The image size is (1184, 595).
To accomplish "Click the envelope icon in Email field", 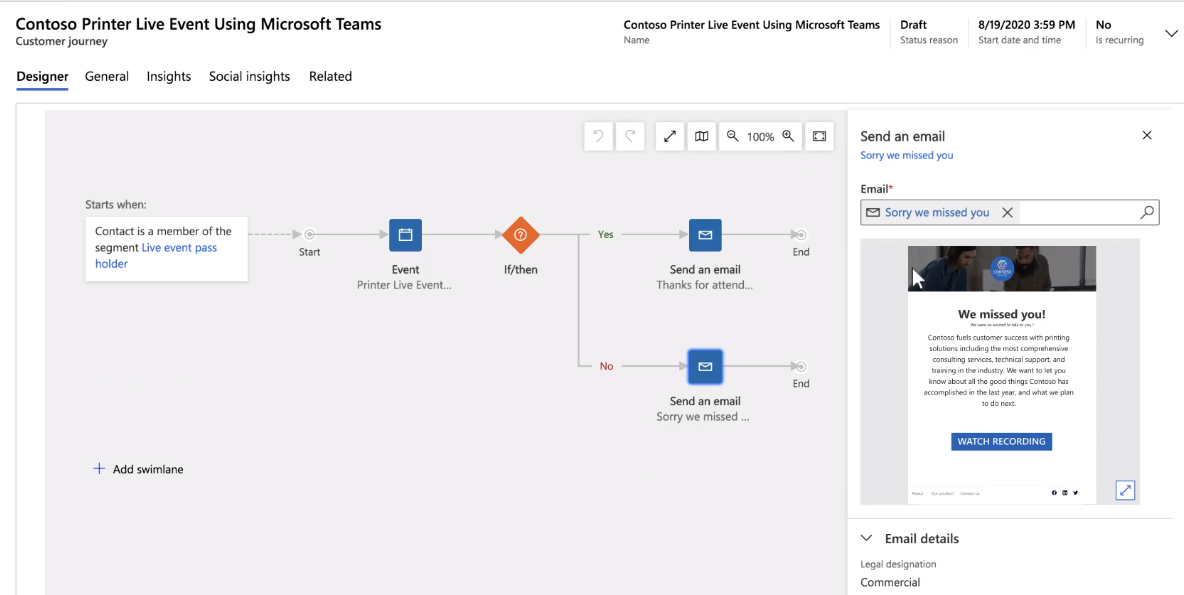I will pyautogui.click(x=873, y=213).
